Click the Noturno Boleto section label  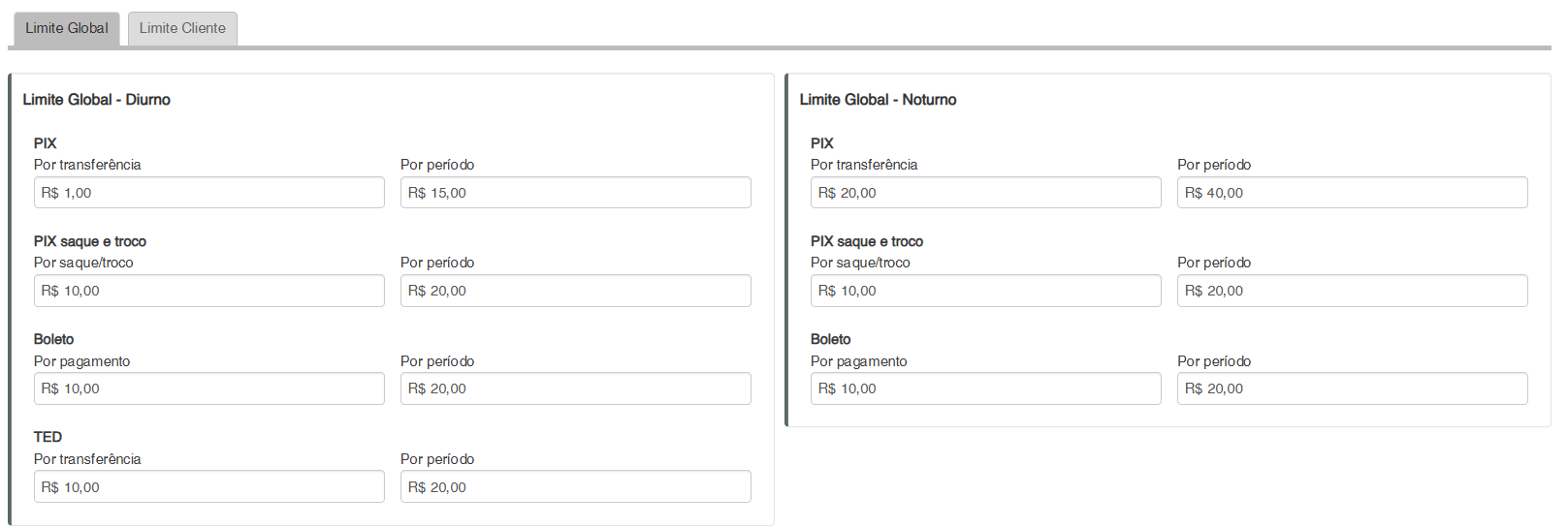[x=830, y=339]
